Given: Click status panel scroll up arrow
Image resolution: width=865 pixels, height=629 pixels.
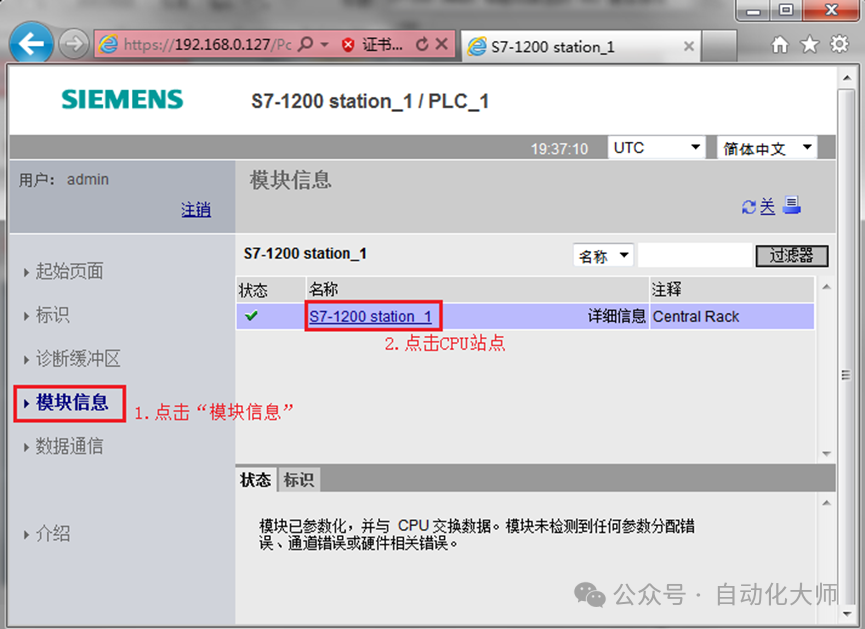Looking at the screenshot, I should (826, 503).
